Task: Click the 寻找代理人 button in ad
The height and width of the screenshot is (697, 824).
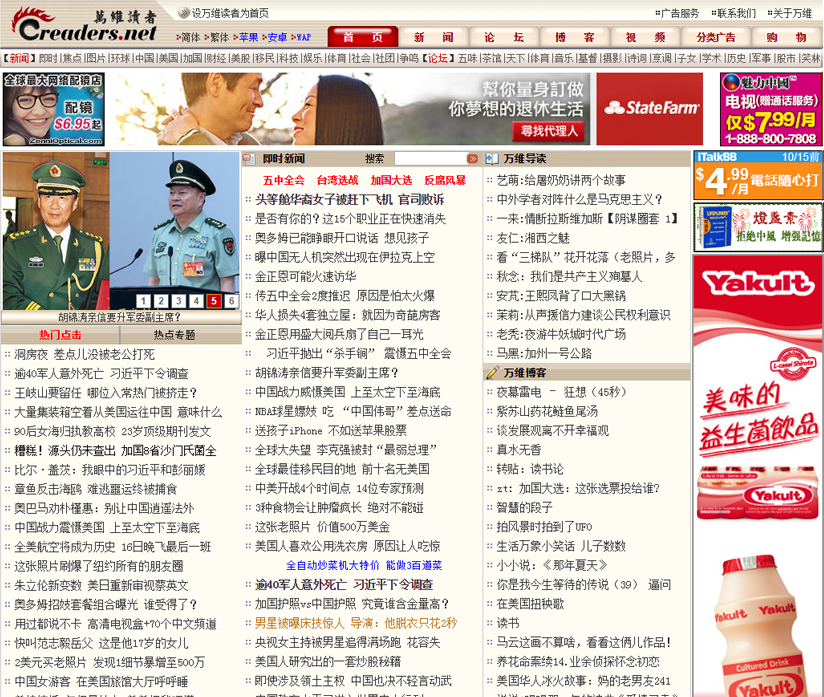Action: pos(548,130)
